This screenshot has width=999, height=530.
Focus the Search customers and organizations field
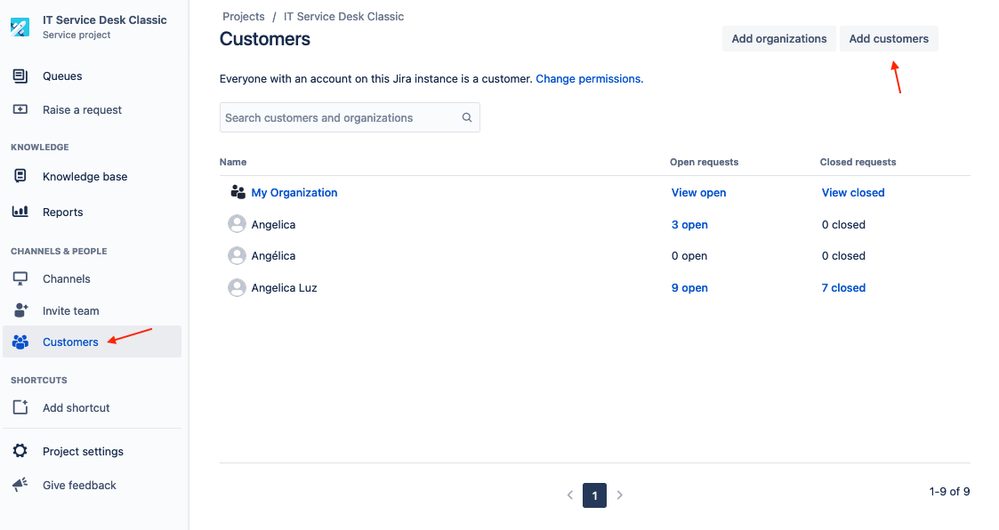[x=350, y=117]
